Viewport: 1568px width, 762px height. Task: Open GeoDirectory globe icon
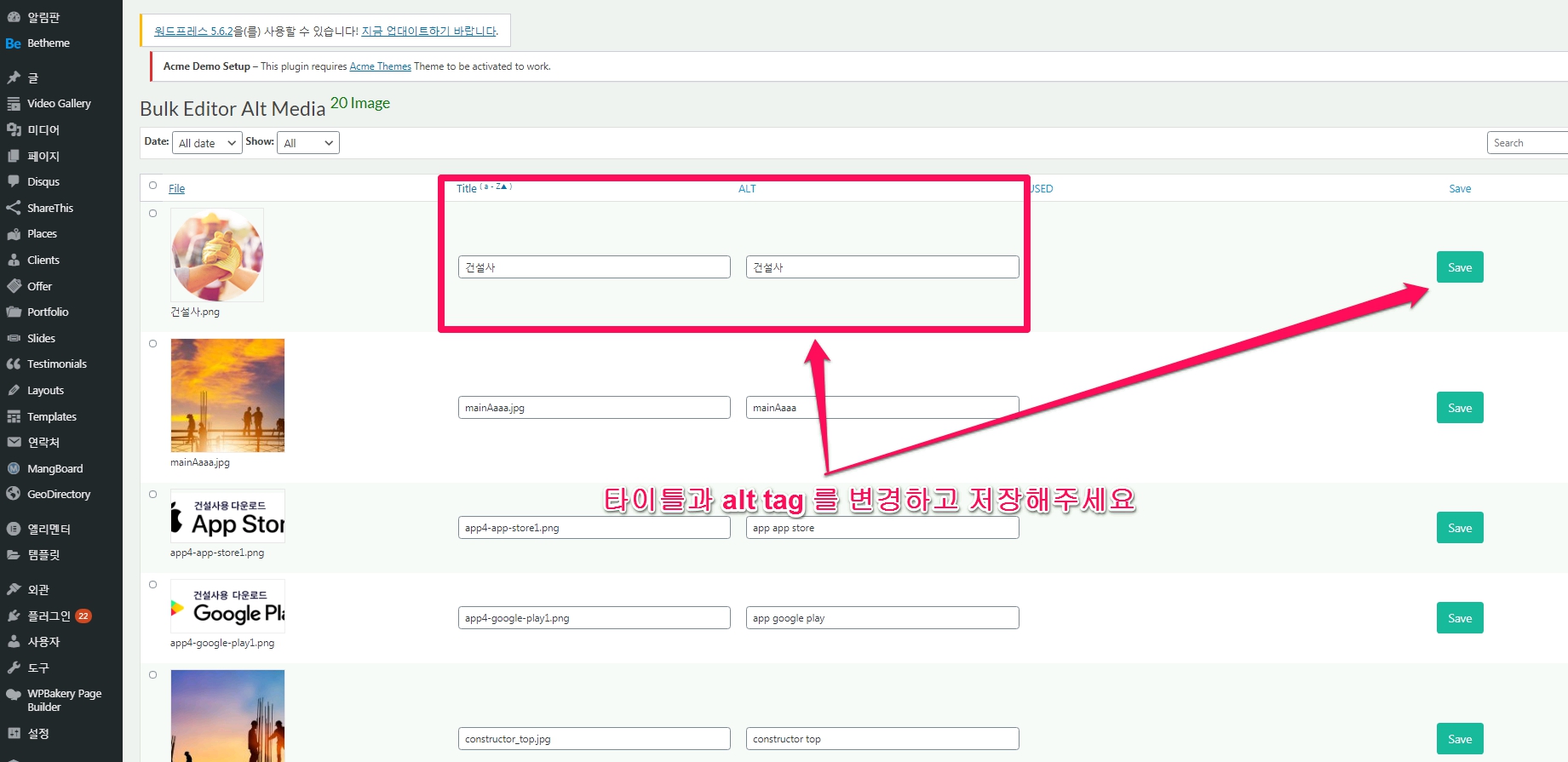[x=14, y=494]
